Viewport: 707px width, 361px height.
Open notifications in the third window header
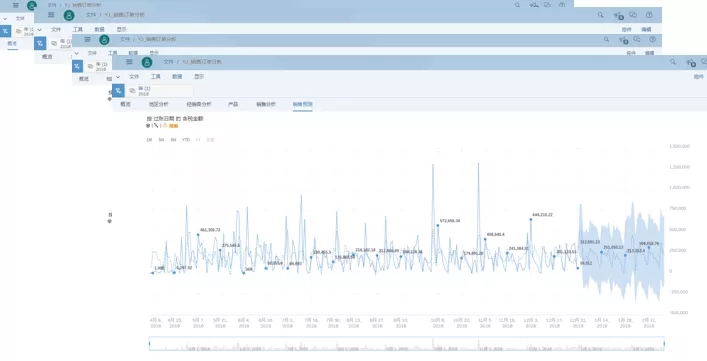point(624,40)
